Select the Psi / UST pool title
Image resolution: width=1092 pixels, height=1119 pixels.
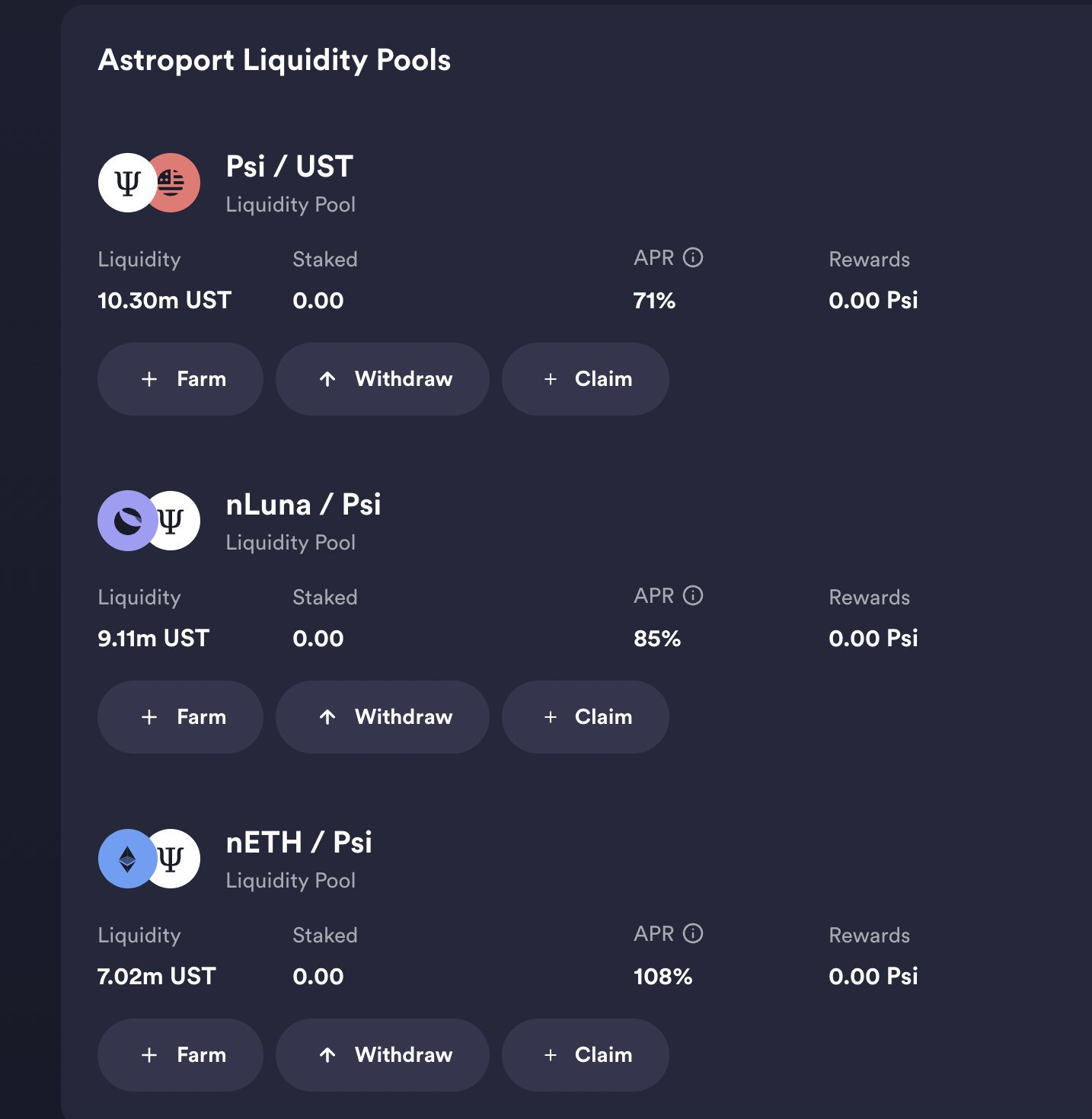tap(289, 167)
